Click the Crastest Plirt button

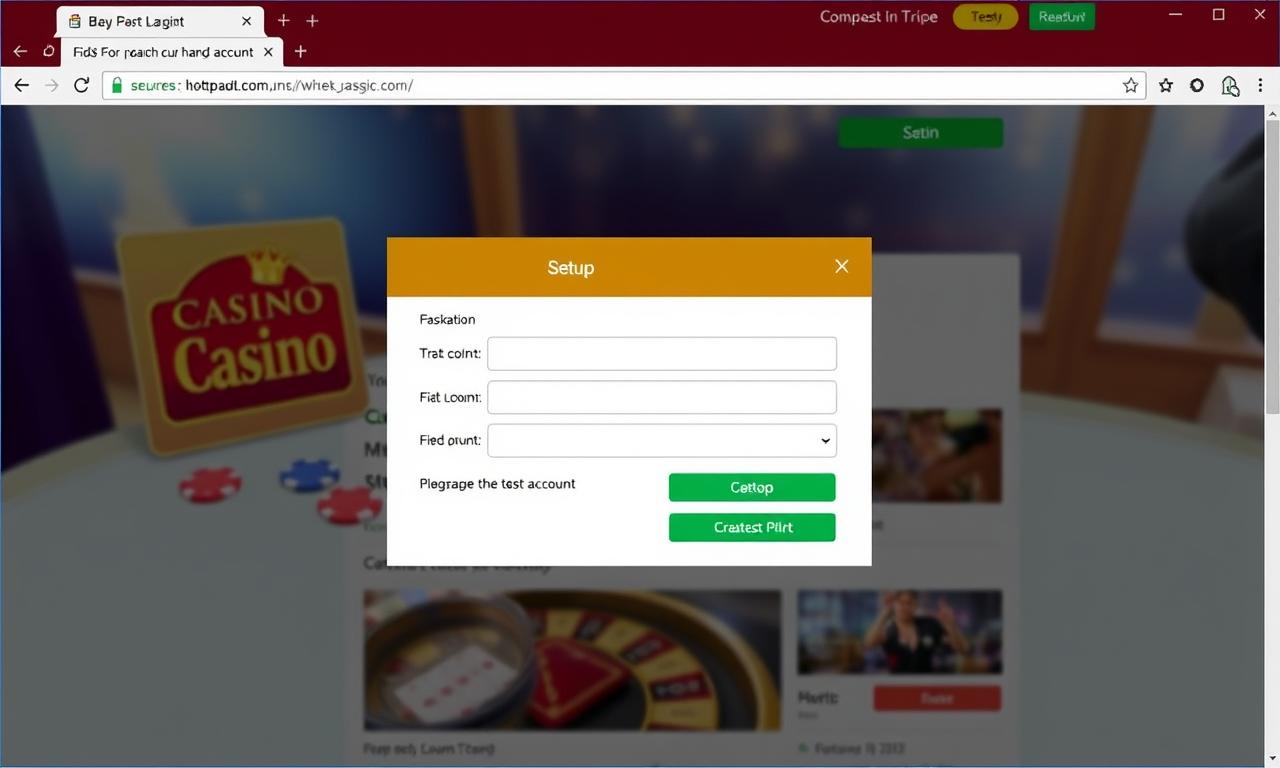coord(752,527)
